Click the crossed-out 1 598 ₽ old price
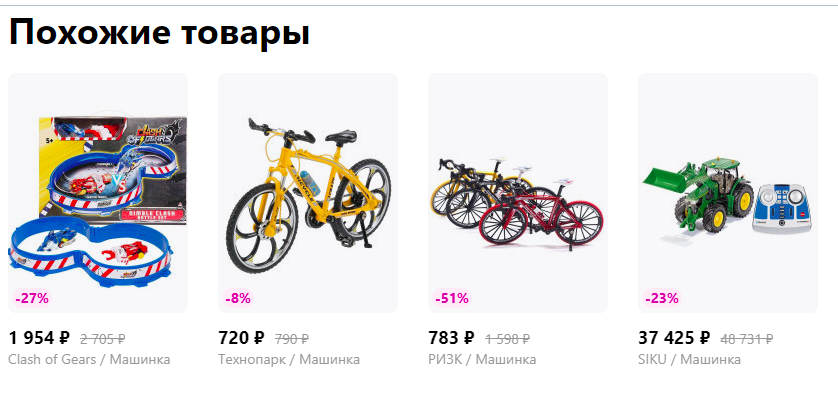The image size is (838, 394). 508,339
